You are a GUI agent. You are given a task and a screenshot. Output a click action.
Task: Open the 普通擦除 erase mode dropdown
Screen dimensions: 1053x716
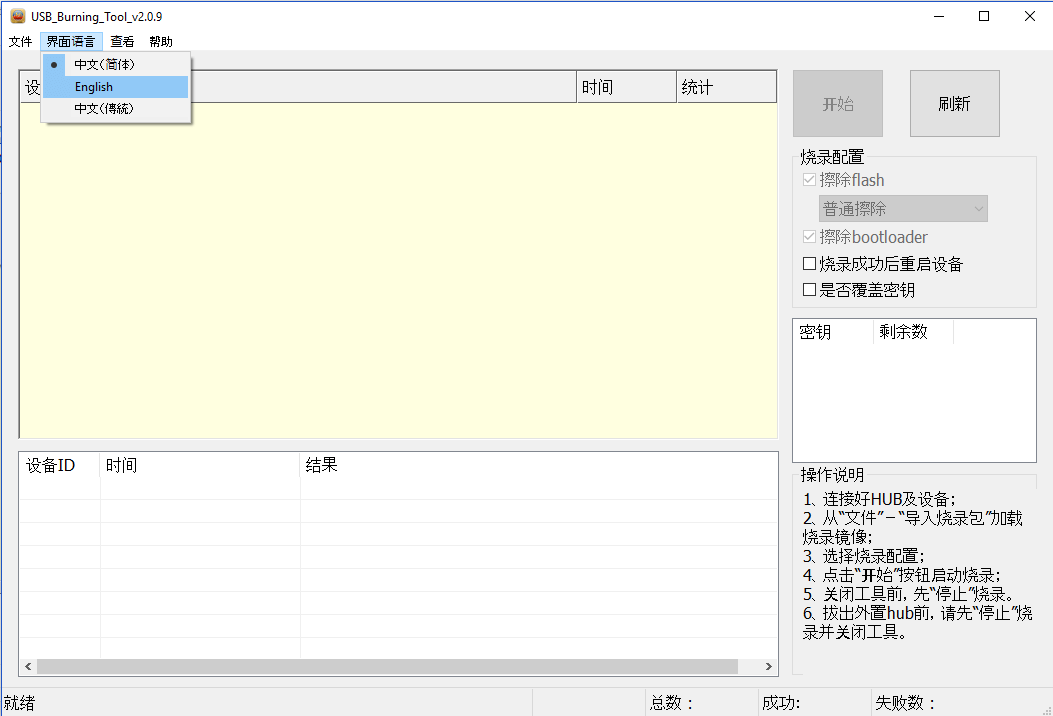point(903,209)
